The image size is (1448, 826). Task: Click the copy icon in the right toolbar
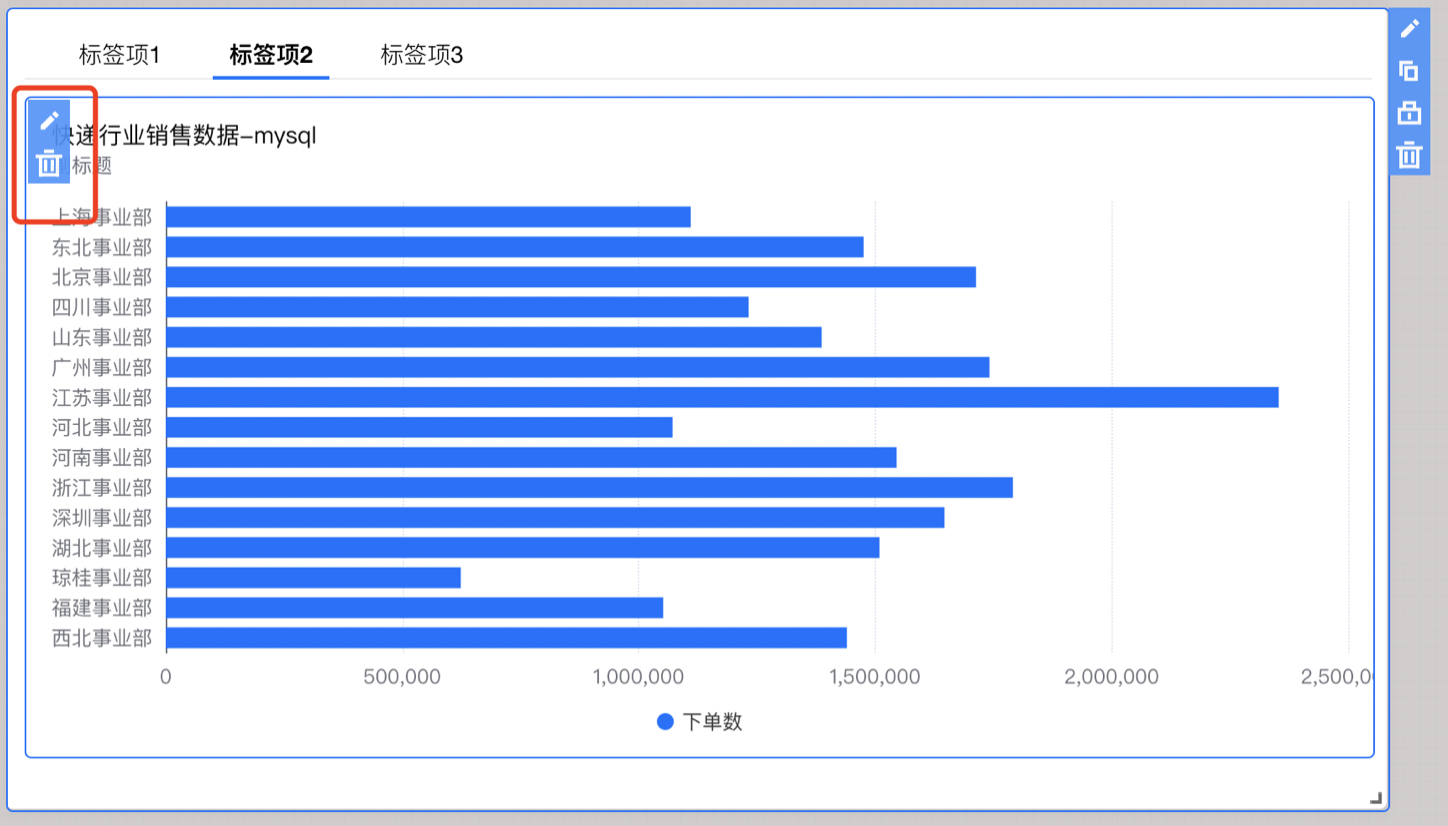(x=1409, y=71)
